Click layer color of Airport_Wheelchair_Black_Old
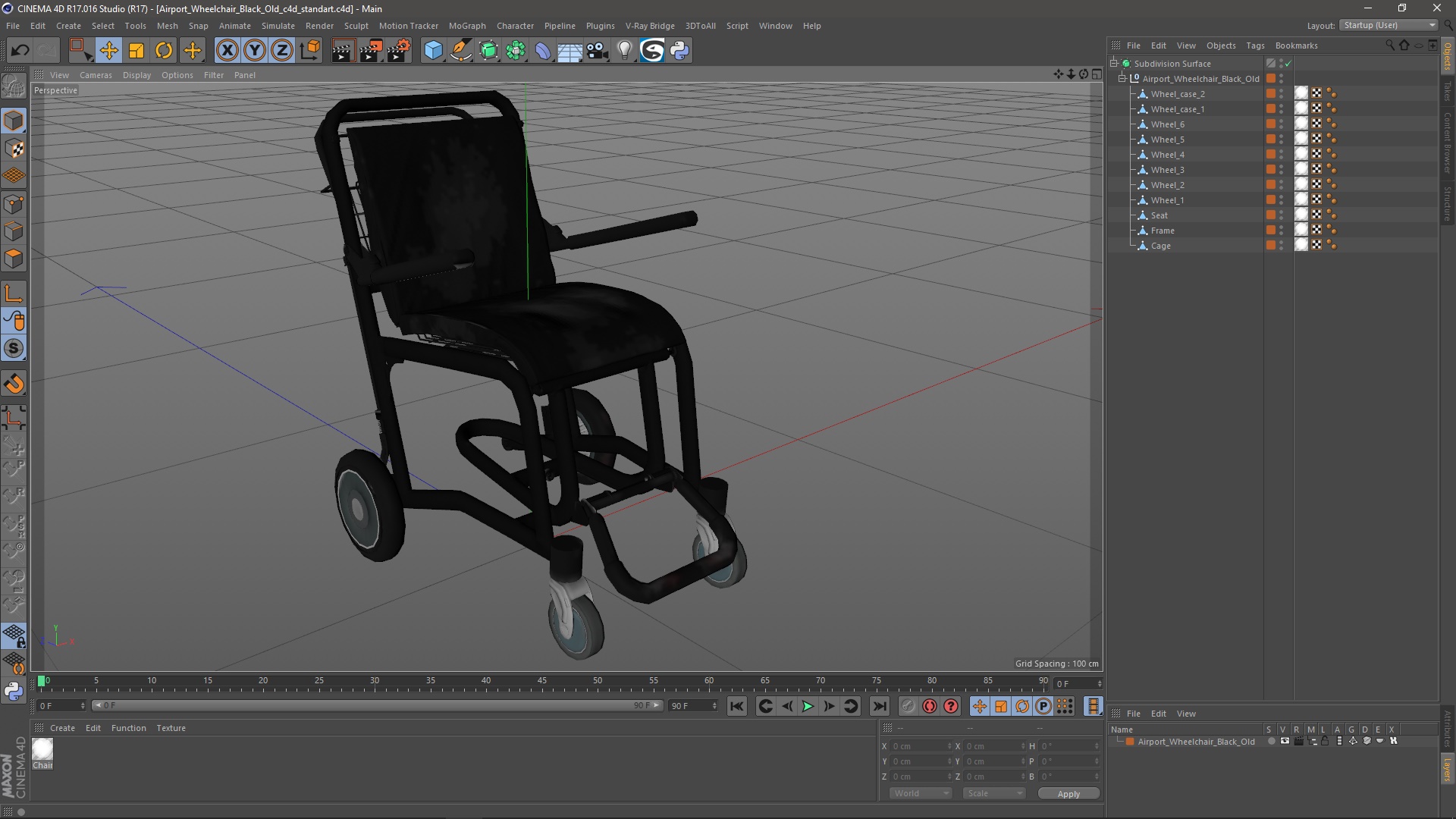The image size is (1456, 819). coord(1130,742)
